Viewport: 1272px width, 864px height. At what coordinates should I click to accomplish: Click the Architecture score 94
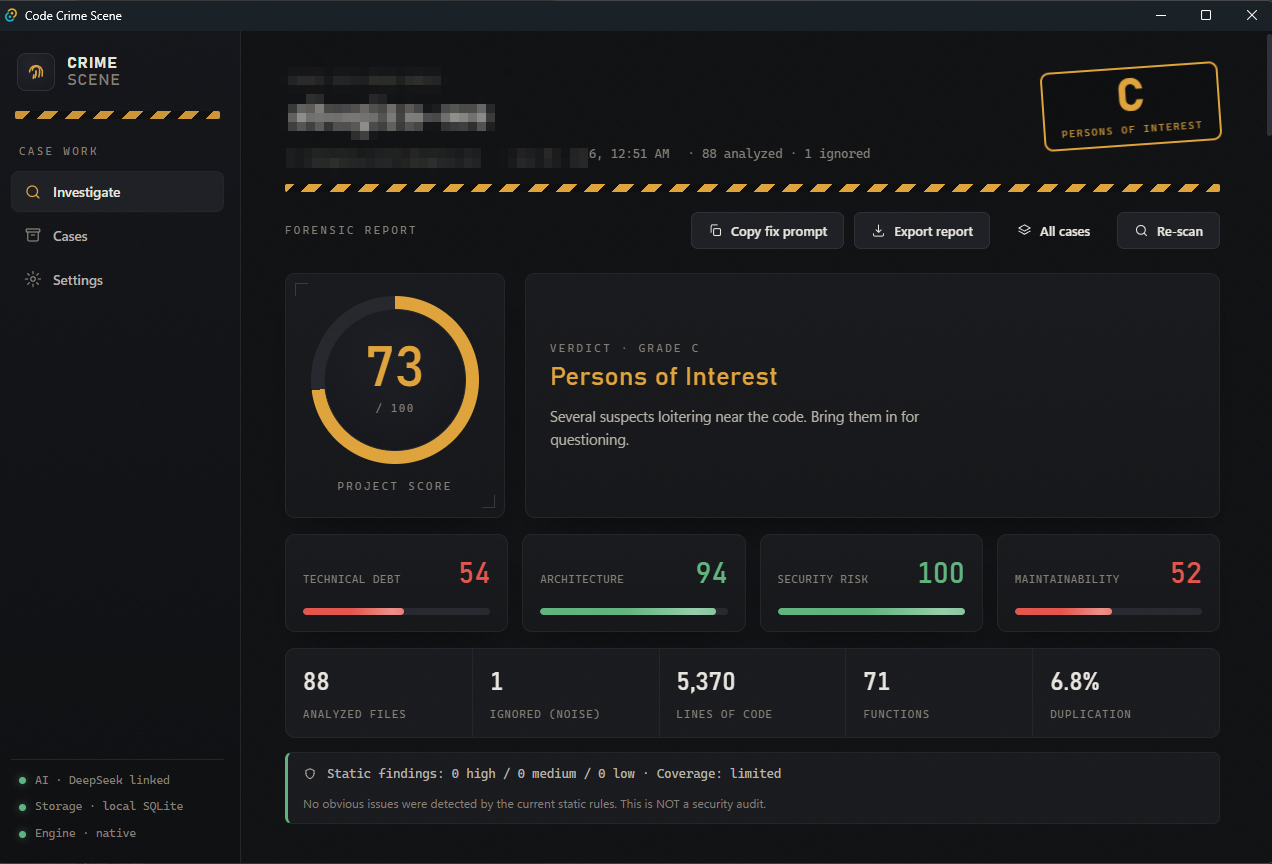coord(711,573)
